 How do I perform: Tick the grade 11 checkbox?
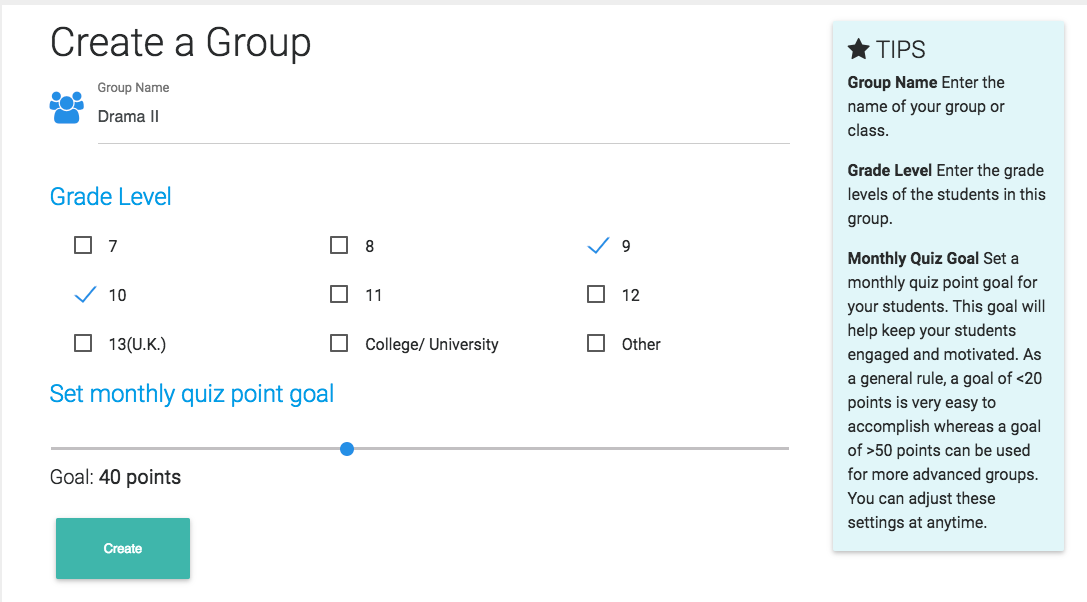tap(339, 294)
